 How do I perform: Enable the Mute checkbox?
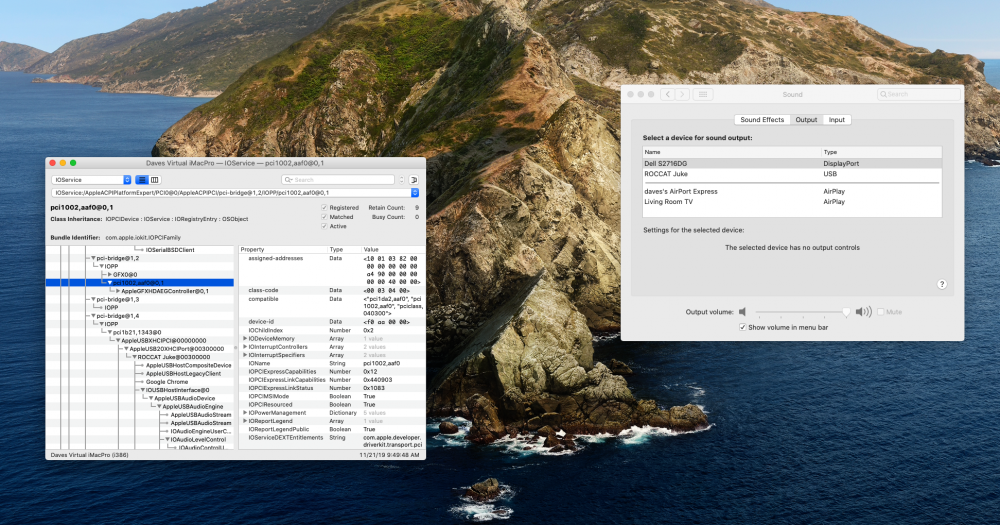tap(881, 312)
